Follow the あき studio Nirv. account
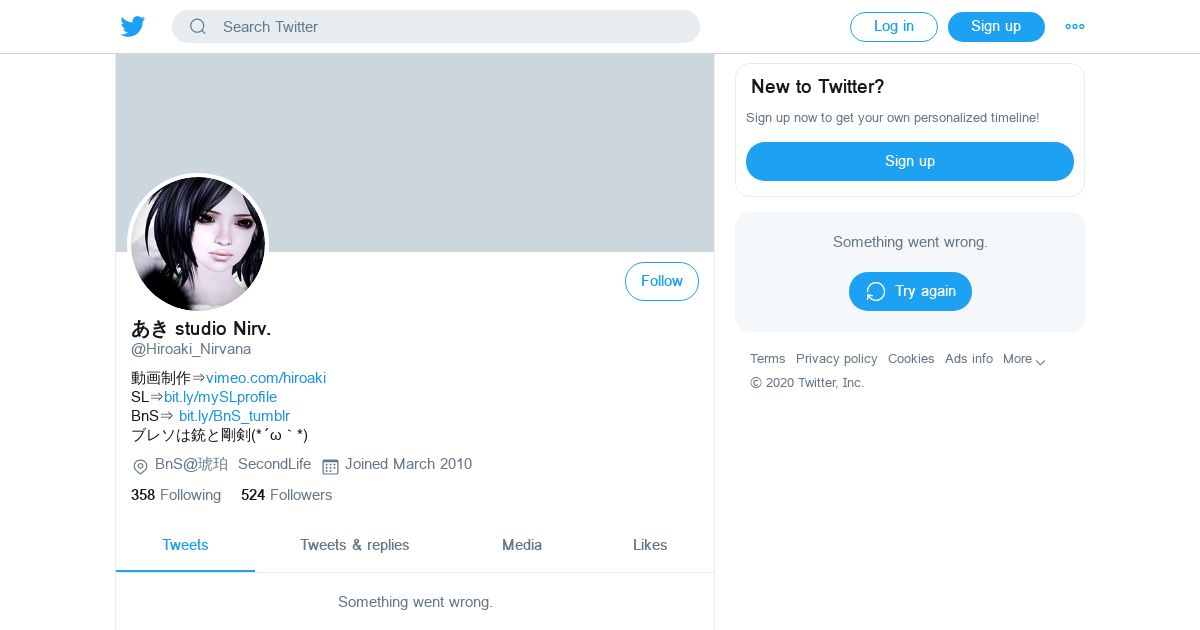The height and width of the screenshot is (630, 1200). coord(661,282)
